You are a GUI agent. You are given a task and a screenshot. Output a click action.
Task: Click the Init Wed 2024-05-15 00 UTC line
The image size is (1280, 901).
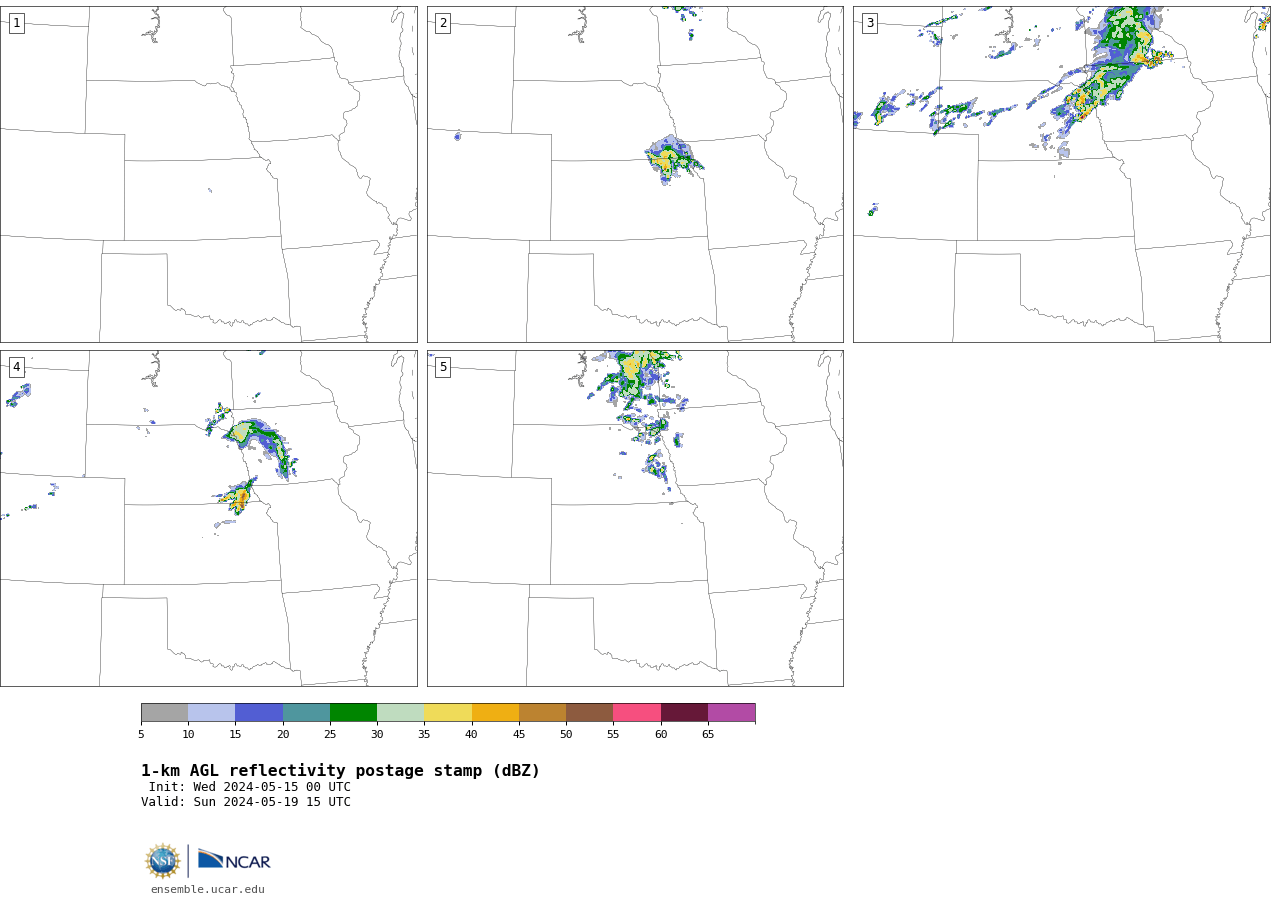[250, 787]
